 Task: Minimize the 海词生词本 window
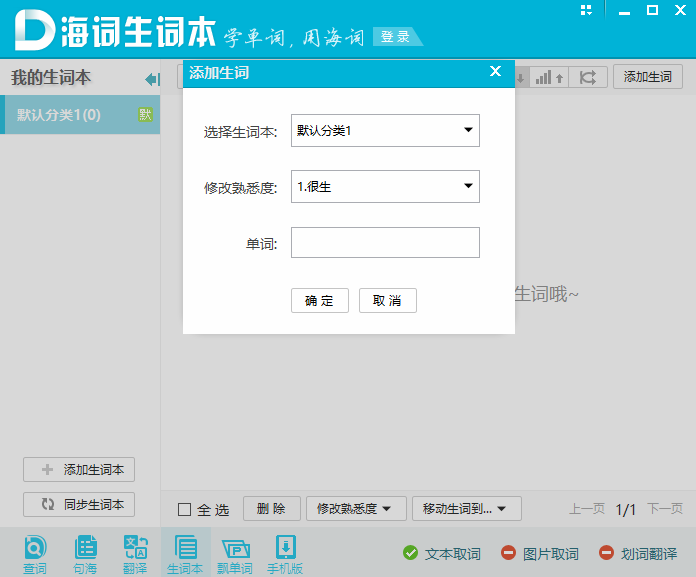(x=625, y=11)
